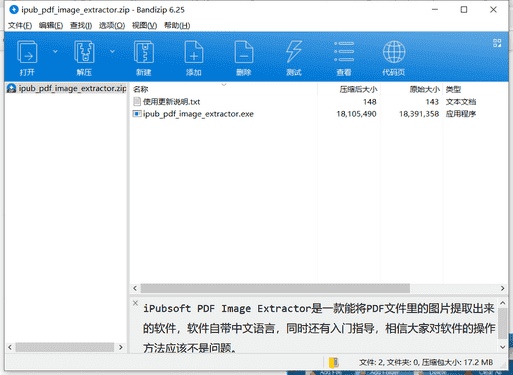Click the 应用程序 type cell
513x375 pixels.
(x=461, y=114)
